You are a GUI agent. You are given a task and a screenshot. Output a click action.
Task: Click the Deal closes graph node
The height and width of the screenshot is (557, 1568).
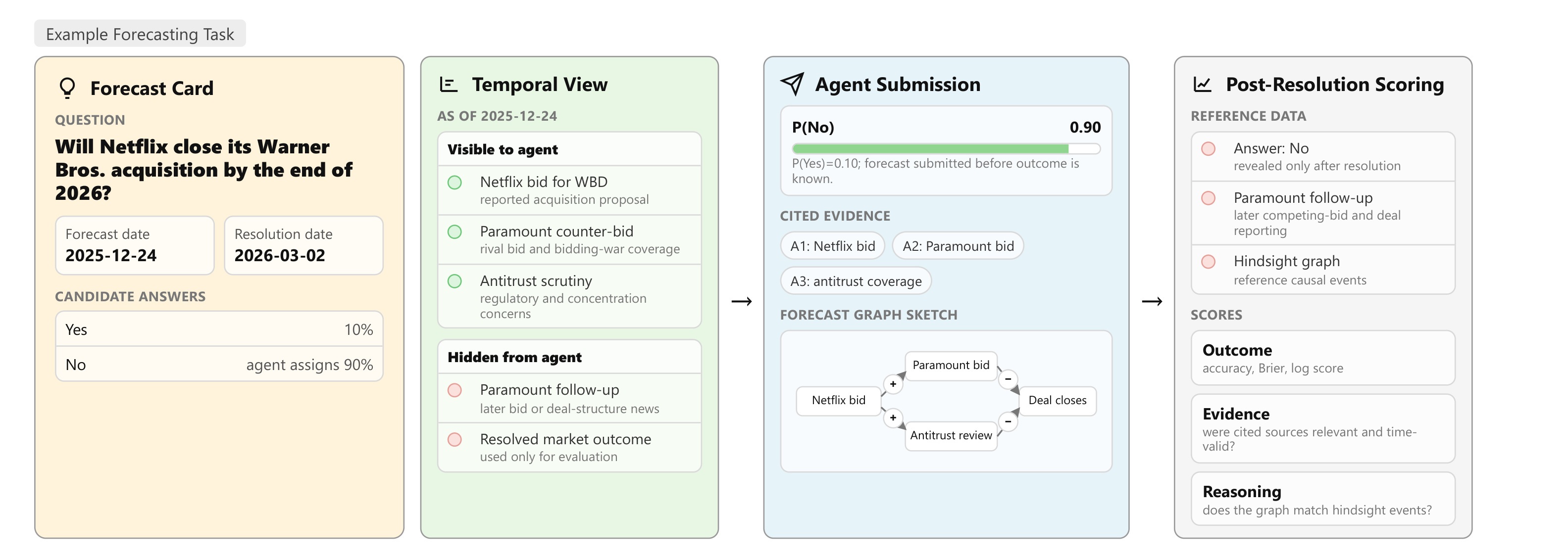click(1058, 401)
